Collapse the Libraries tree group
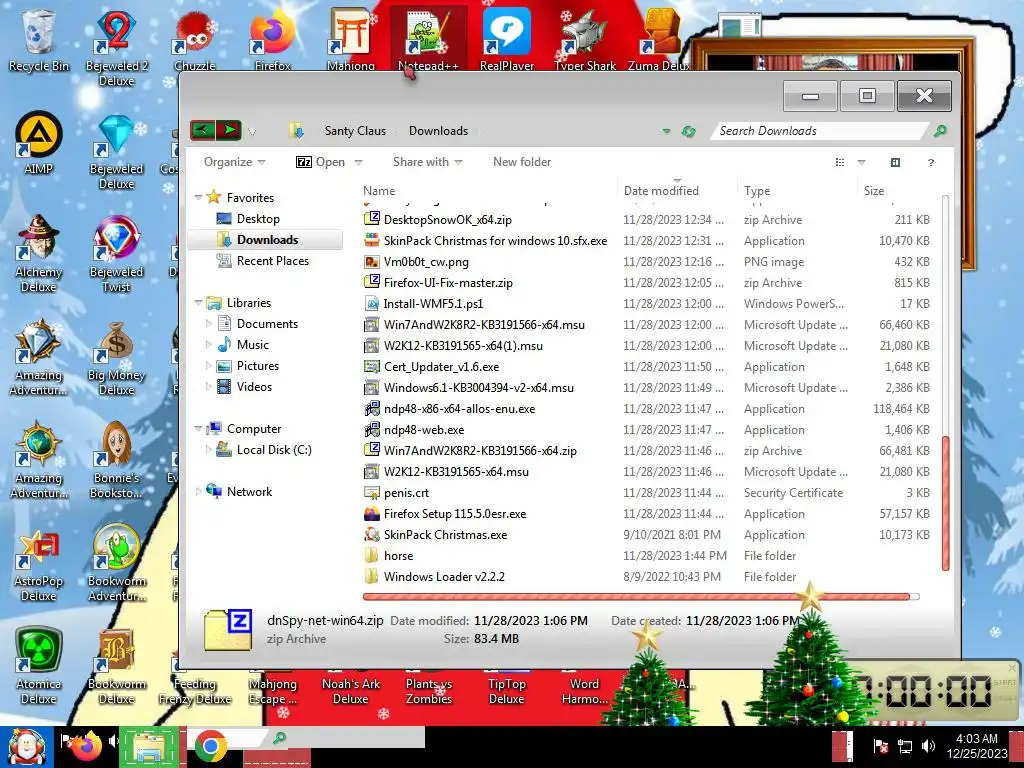Viewport: 1024px width, 768px height. point(198,302)
